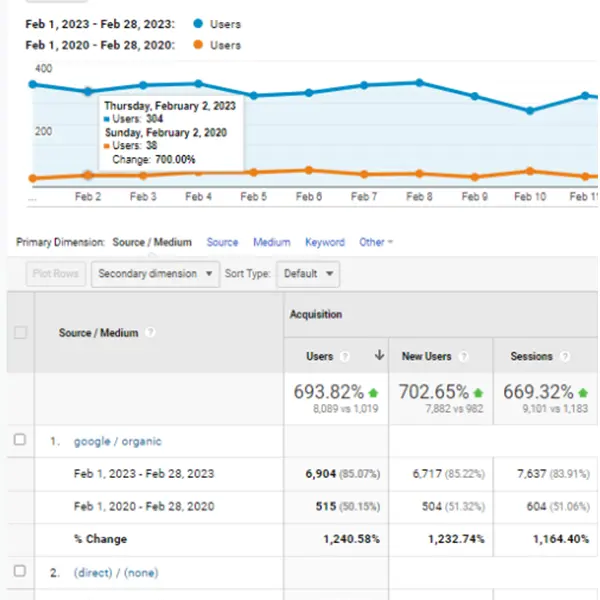
Task: Open the (direct) / (none) link
Action: (116, 573)
